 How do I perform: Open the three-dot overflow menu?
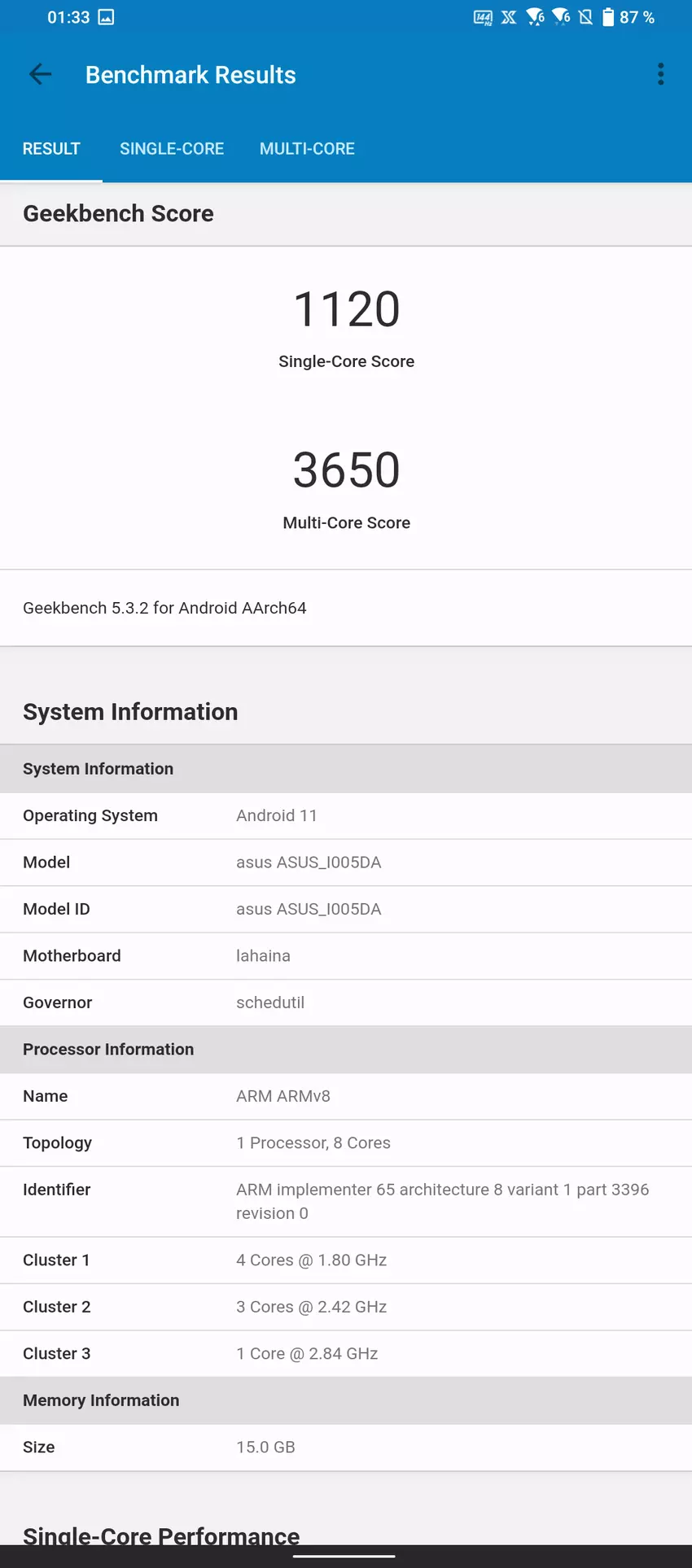click(660, 75)
